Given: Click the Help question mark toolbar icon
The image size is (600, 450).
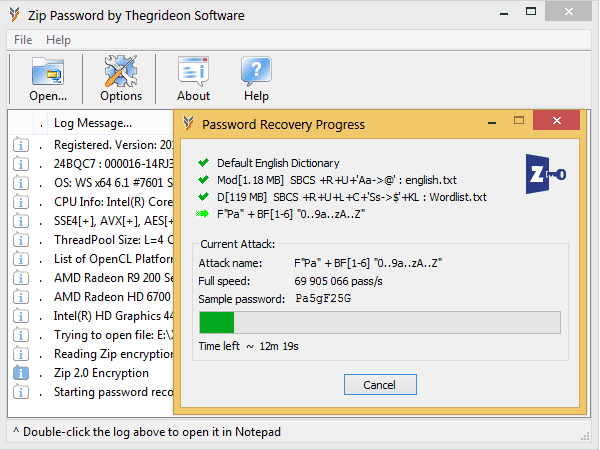Looking at the screenshot, I should (x=256, y=72).
